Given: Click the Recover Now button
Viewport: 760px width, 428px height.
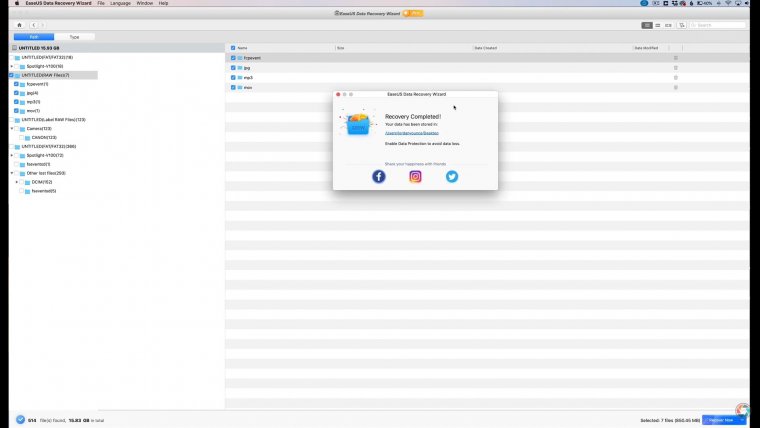Looking at the screenshot, I should pyautogui.click(x=721, y=420).
